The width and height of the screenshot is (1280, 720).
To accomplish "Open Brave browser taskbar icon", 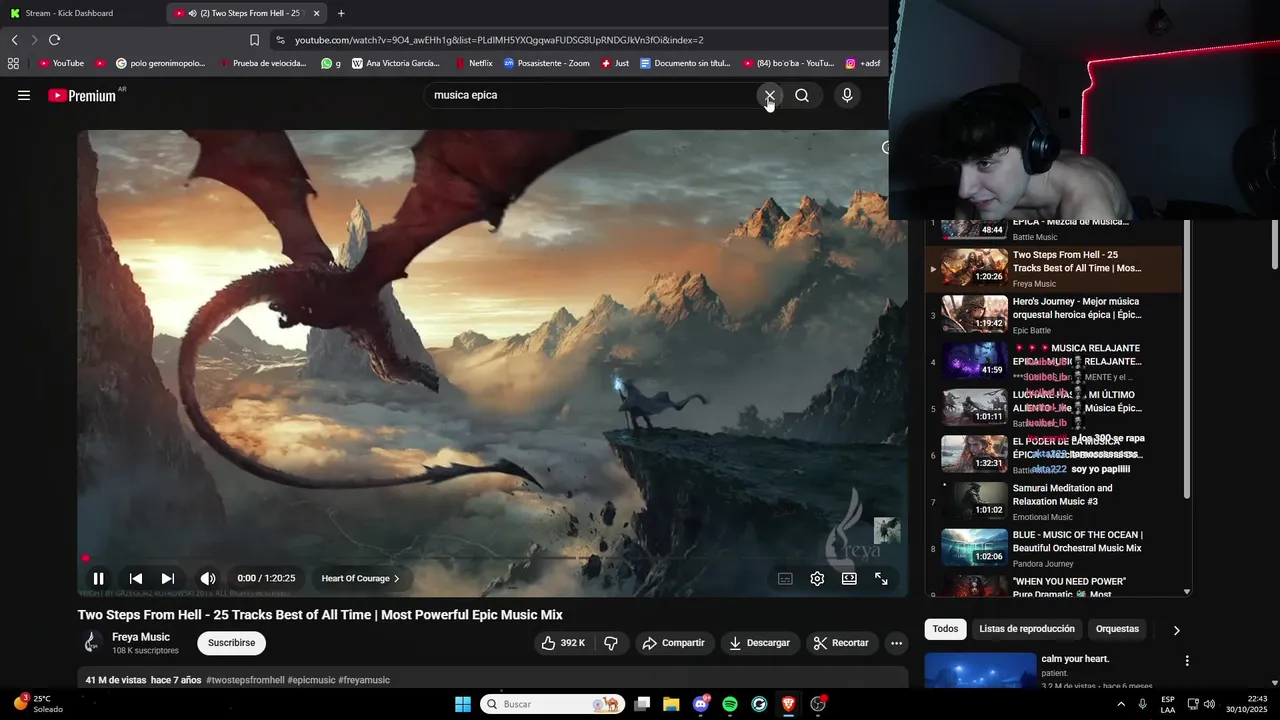I will (x=788, y=704).
